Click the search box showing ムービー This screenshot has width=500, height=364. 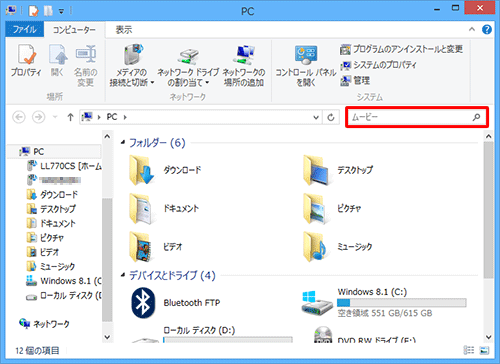click(x=417, y=117)
